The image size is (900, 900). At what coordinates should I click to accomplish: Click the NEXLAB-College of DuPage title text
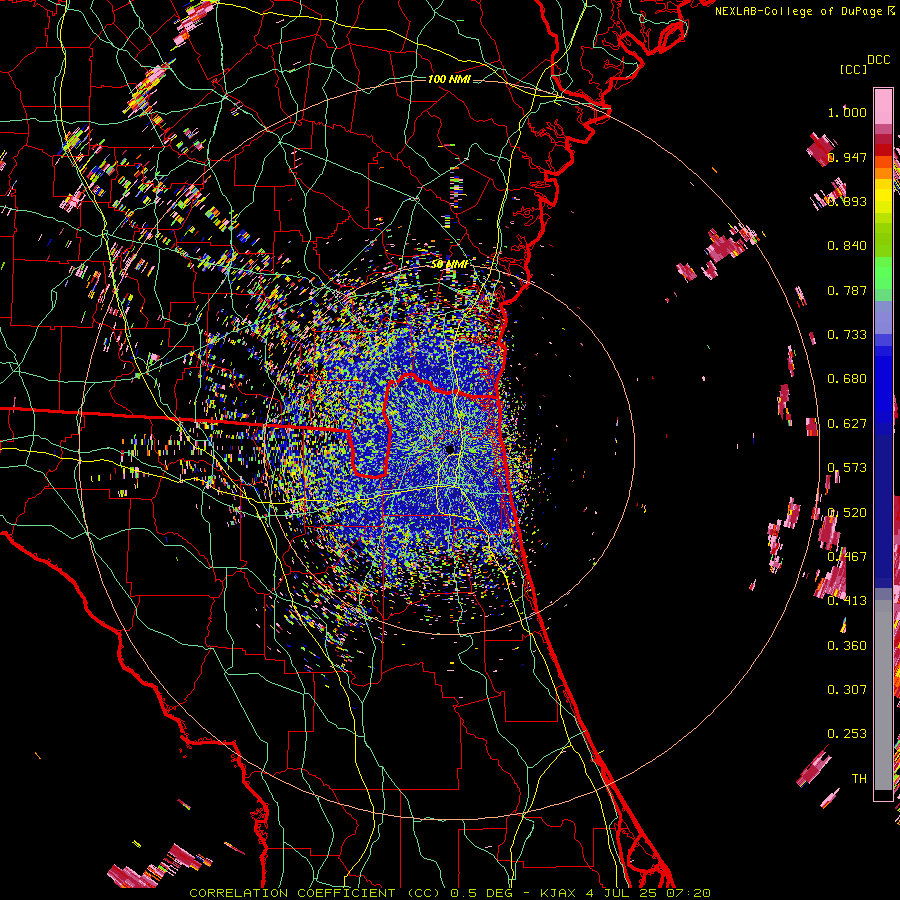point(799,11)
